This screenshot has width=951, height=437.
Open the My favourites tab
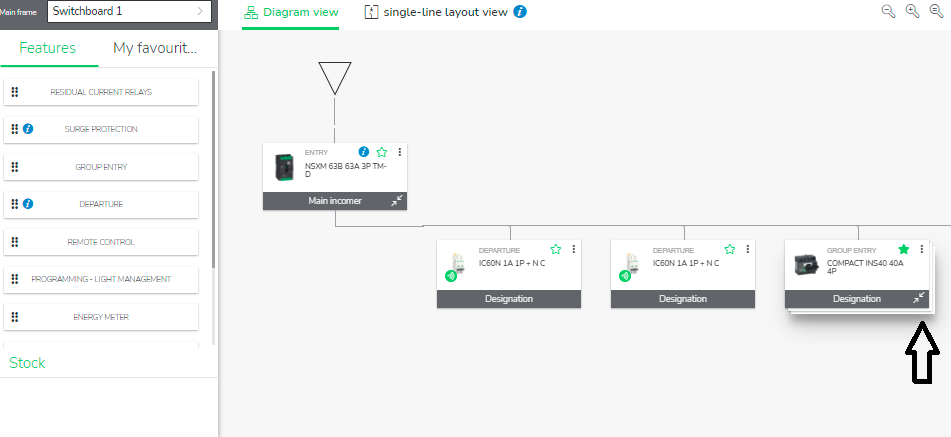(155, 48)
